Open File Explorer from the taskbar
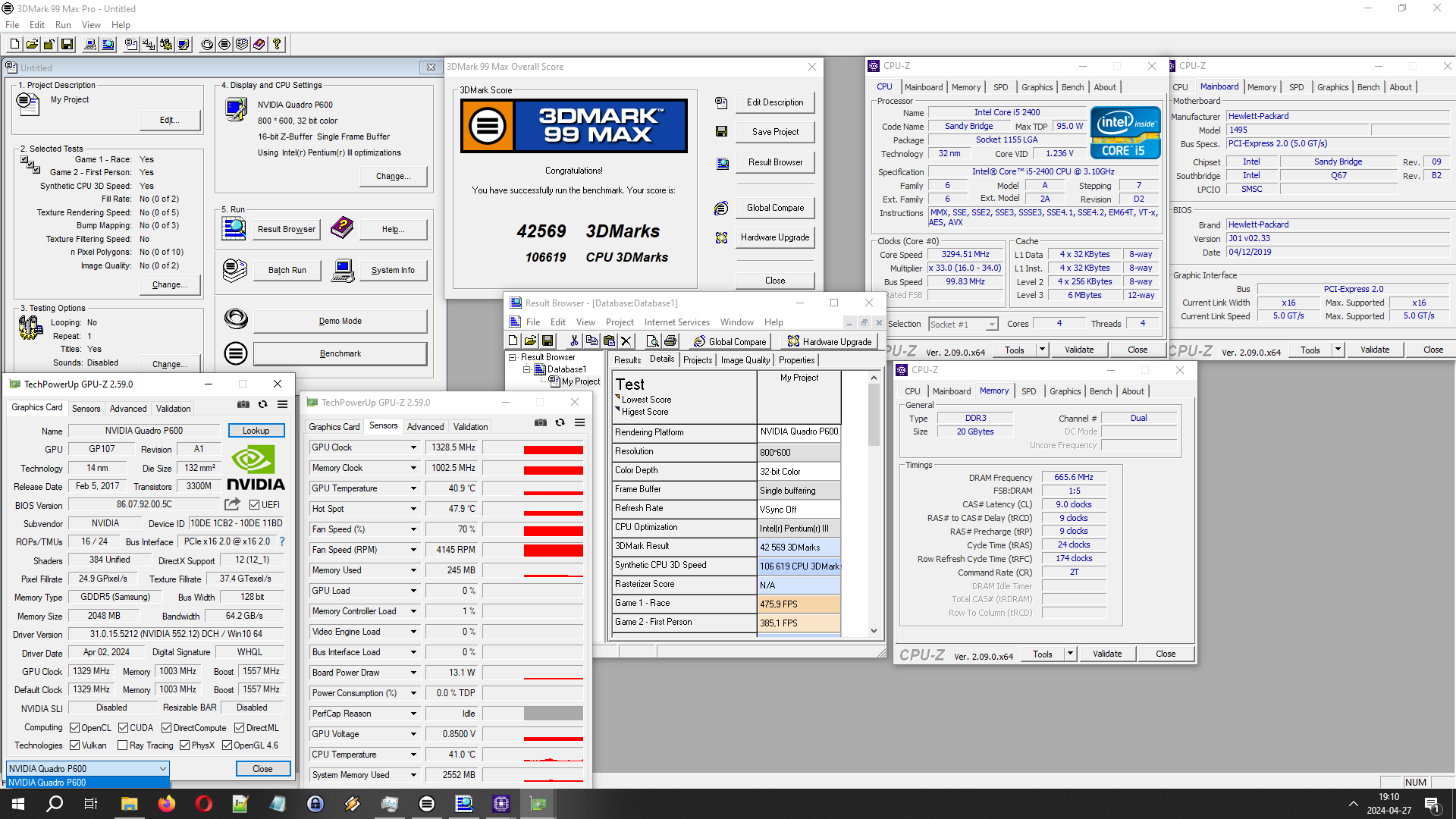 [129, 804]
